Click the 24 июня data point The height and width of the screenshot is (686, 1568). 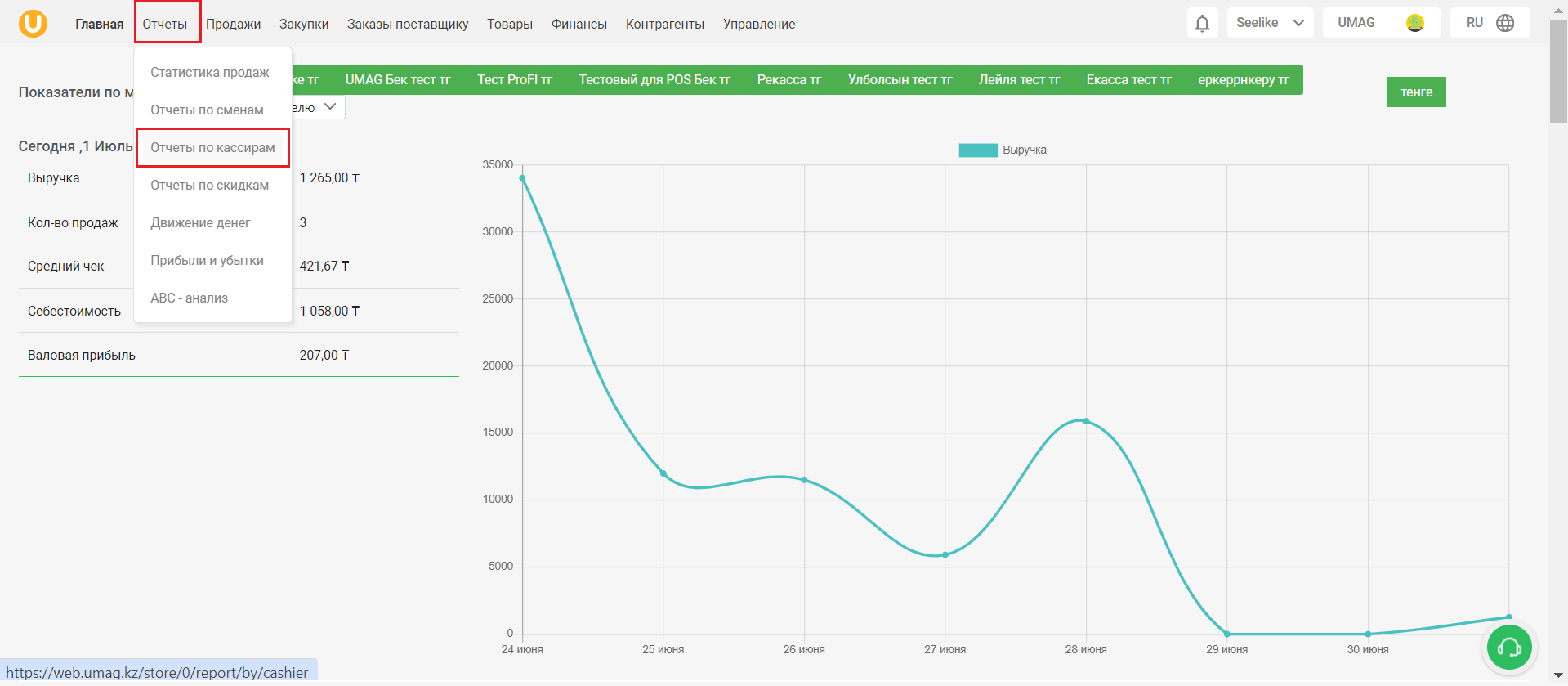tap(522, 178)
